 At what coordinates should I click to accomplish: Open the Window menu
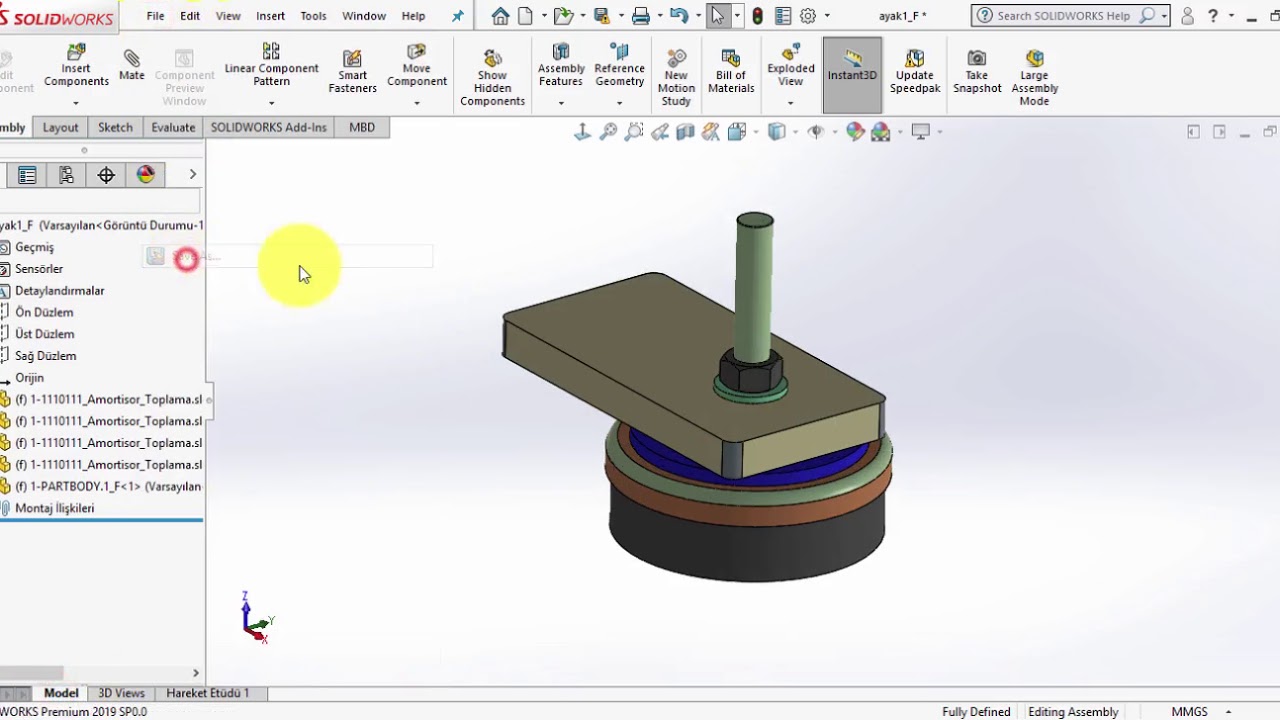(x=364, y=16)
